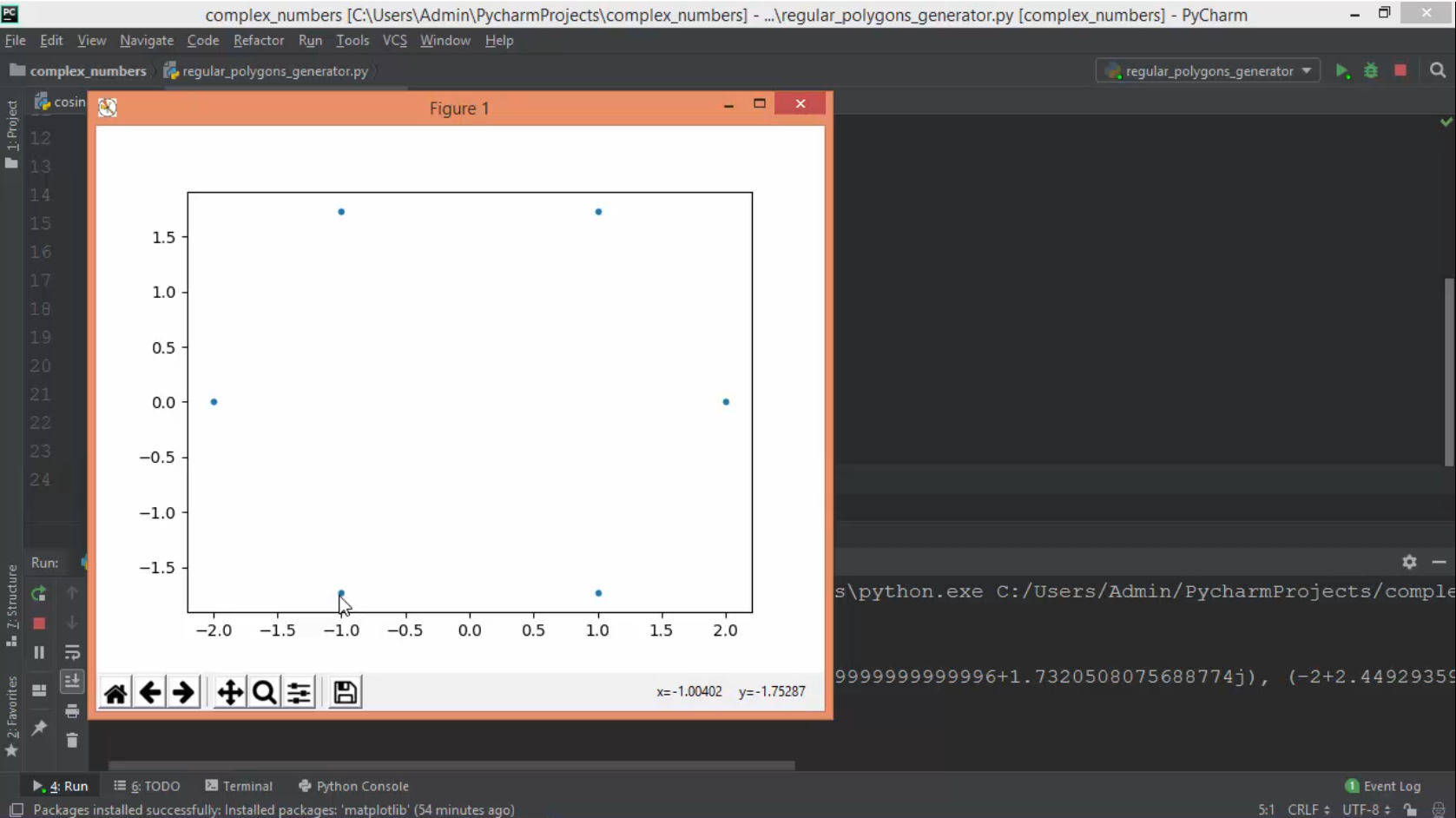This screenshot has width=1456, height=818.
Task: Click the Debug bug icon
Action: point(1371,71)
